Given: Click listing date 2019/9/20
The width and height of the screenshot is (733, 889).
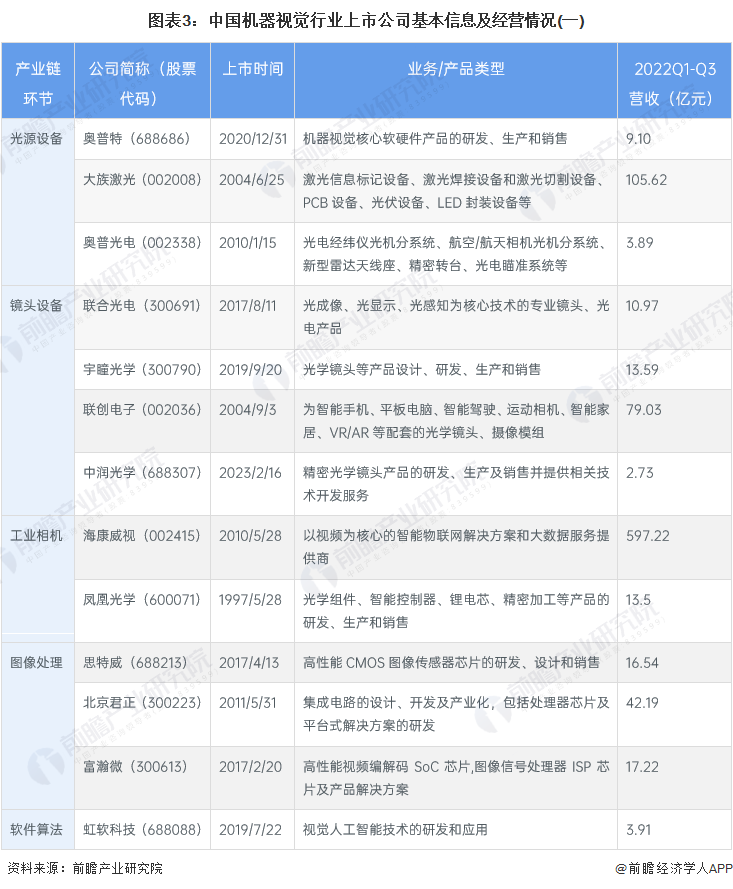Looking at the screenshot, I should tap(251, 370).
